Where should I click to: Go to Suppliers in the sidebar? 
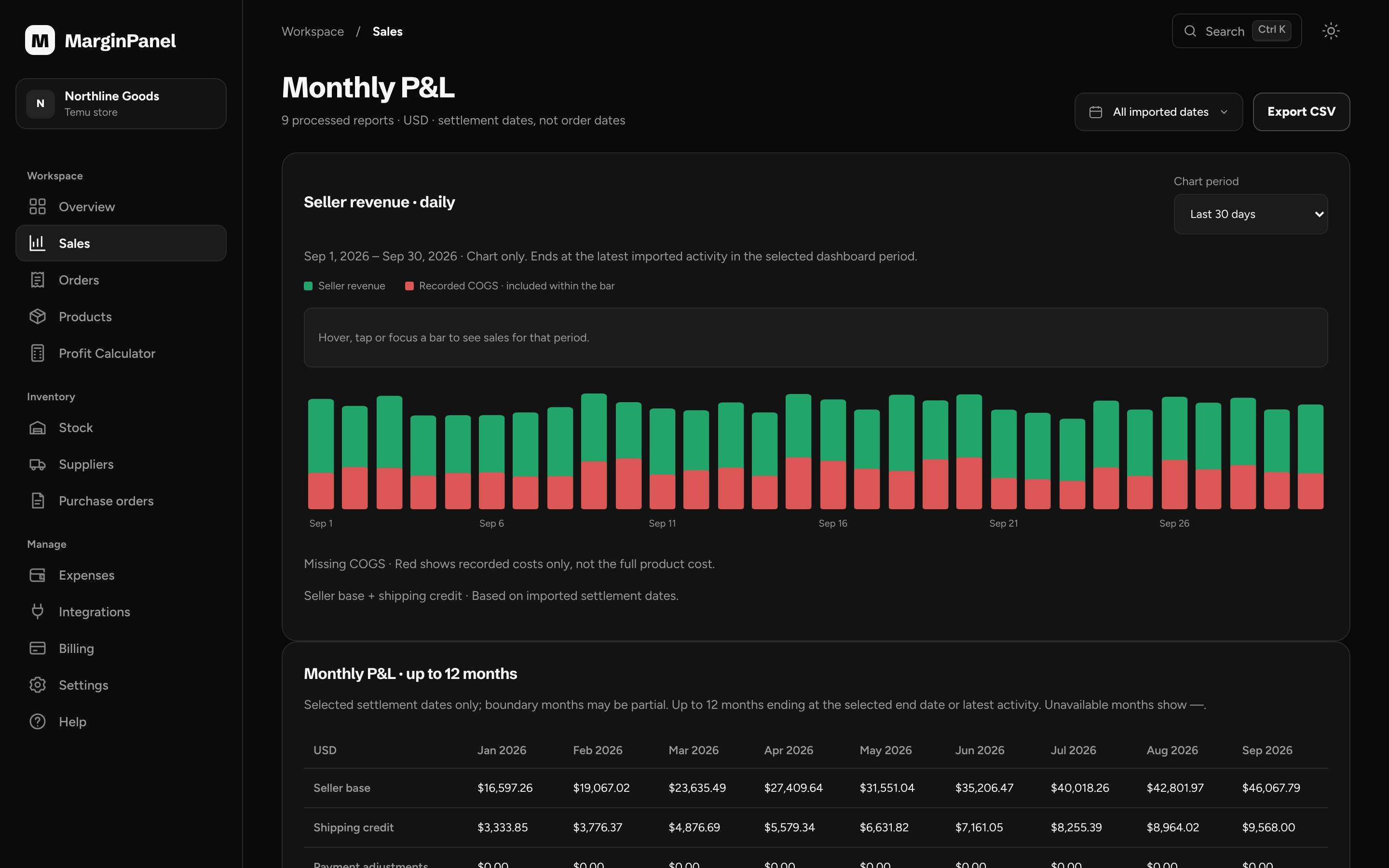[x=121, y=464]
